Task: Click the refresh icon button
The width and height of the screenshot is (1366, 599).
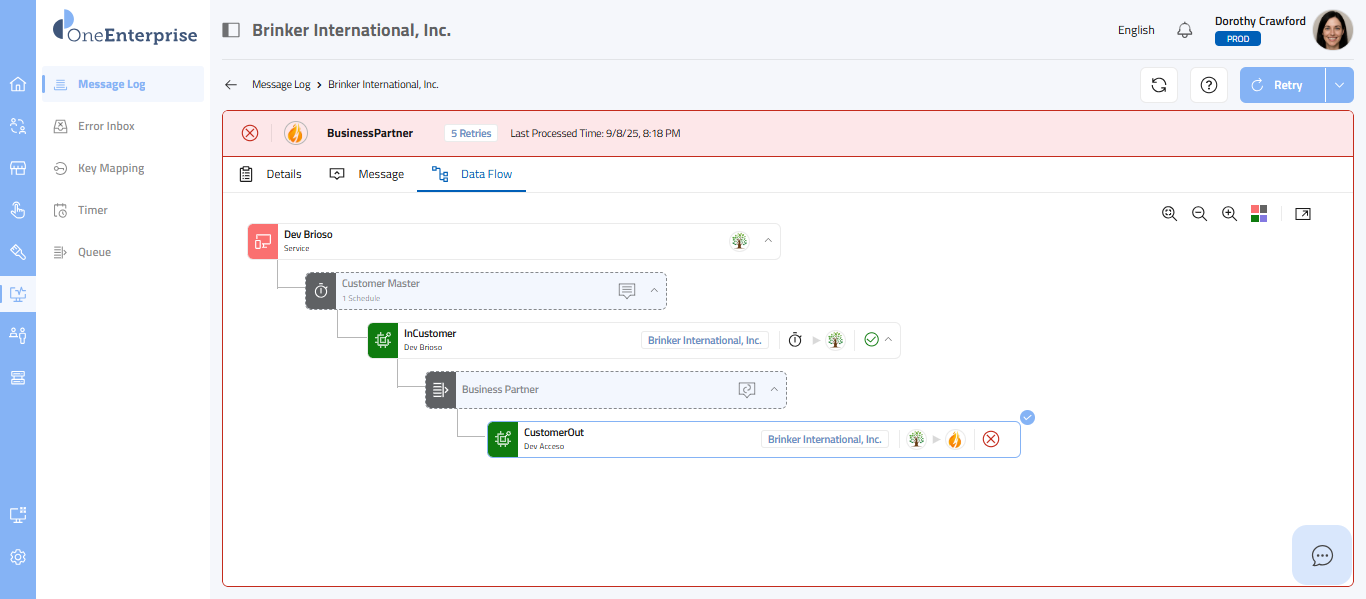Action: pos(1159,85)
